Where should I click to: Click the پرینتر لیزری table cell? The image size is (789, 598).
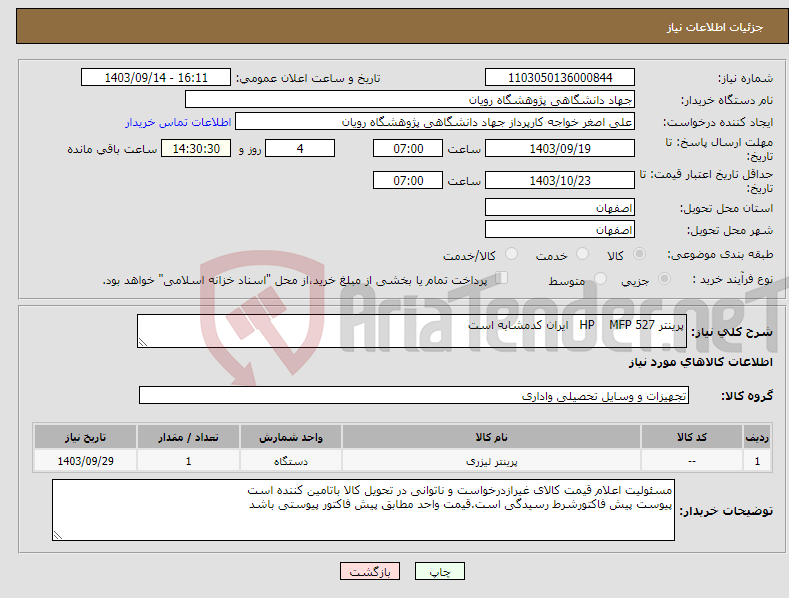click(492, 461)
